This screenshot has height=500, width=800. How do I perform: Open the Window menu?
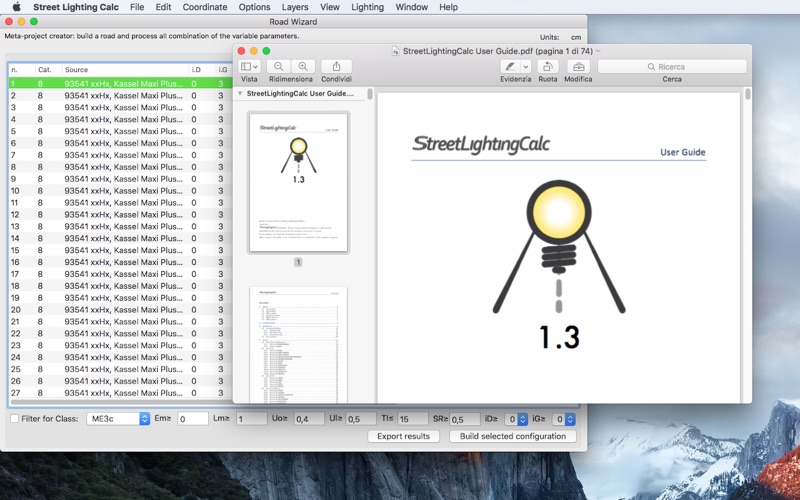point(411,7)
